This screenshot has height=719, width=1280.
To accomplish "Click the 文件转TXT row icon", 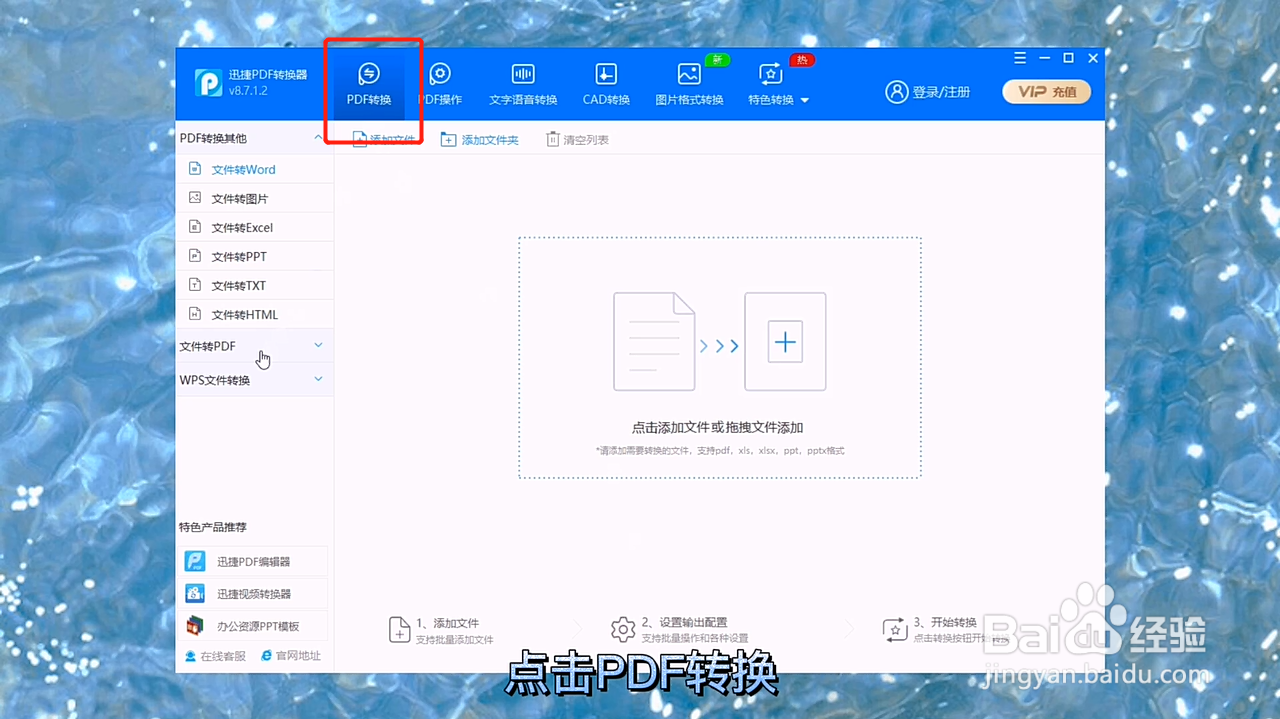I will click(x=195, y=285).
